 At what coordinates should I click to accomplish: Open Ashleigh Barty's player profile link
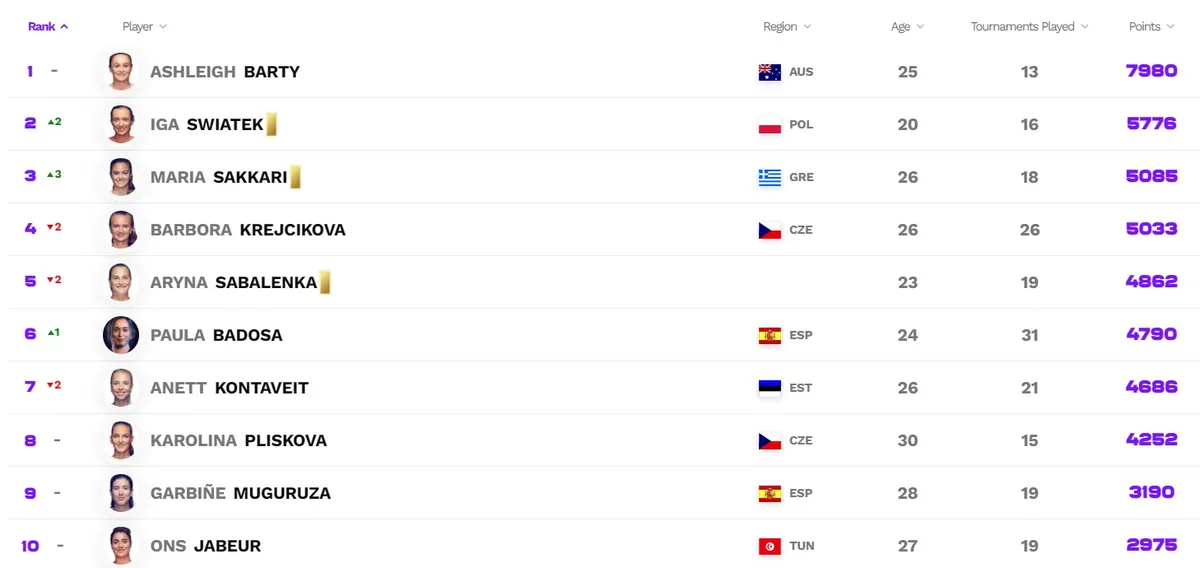[x=225, y=72]
